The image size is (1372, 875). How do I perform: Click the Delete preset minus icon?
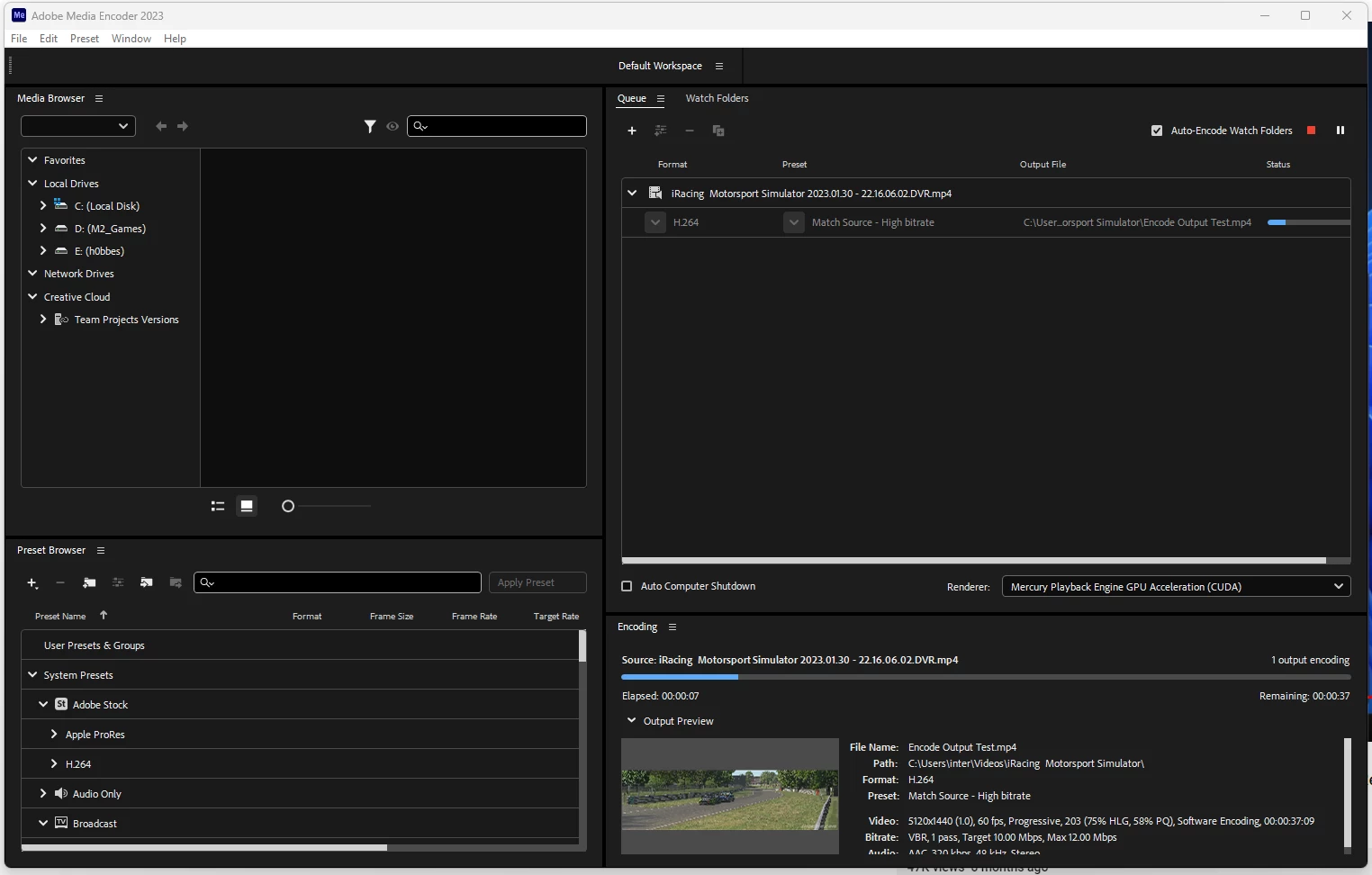pyautogui.click(x=60, y=583)
